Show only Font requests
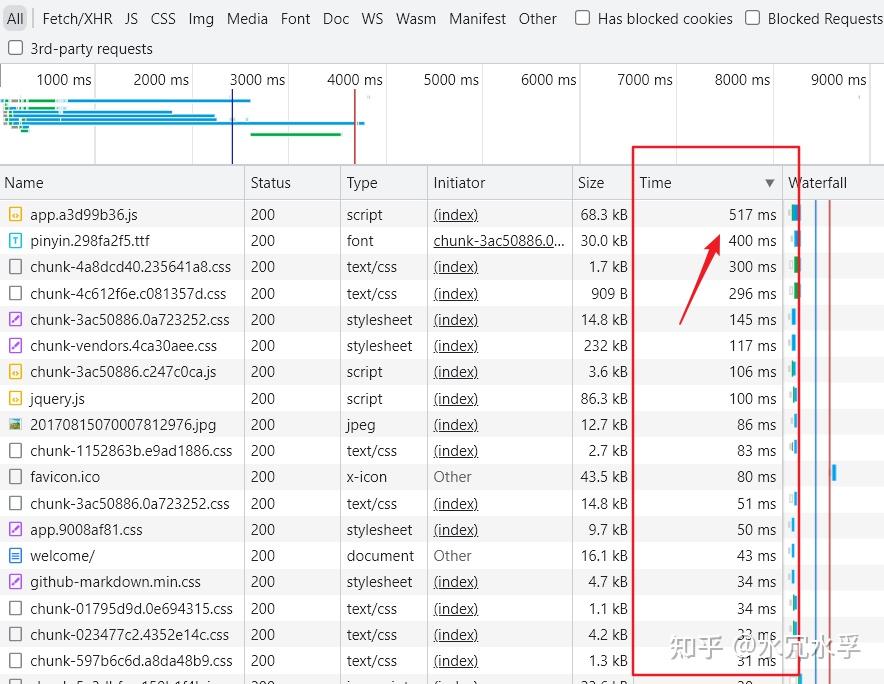 (295, 19)
